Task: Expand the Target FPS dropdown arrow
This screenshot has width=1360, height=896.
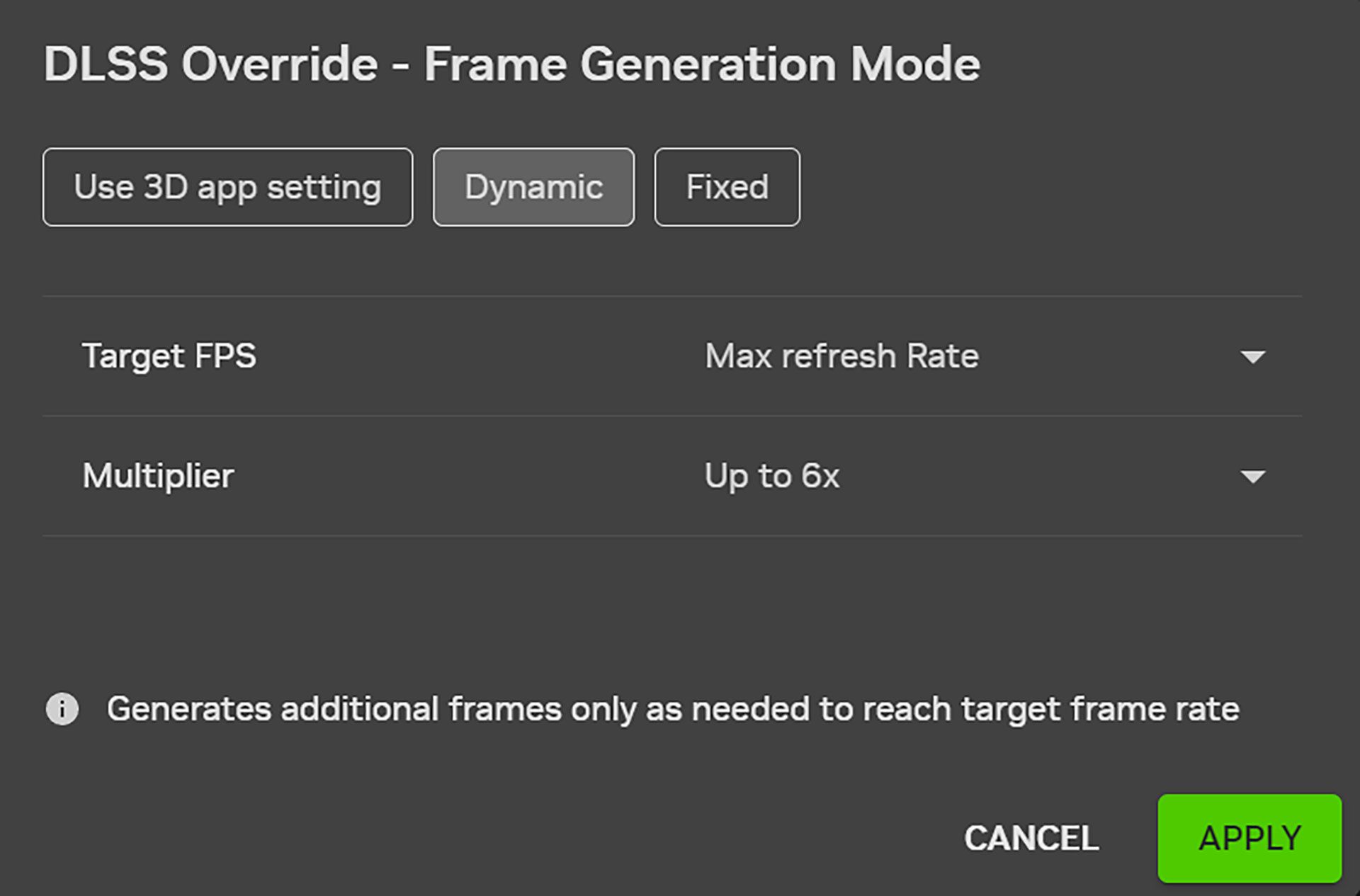Action: [x=1252, y=357]
